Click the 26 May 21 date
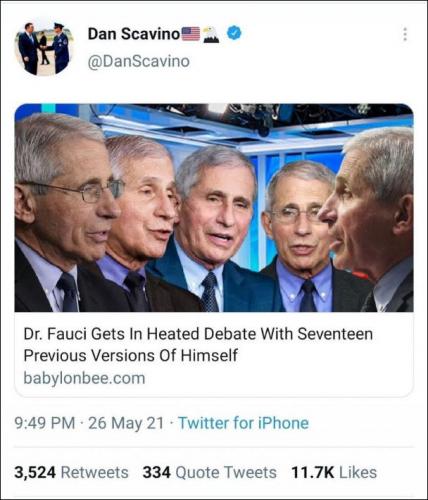The width and height of the screenshot is (428, 500). pyautogui.click(x=126, y=423)
